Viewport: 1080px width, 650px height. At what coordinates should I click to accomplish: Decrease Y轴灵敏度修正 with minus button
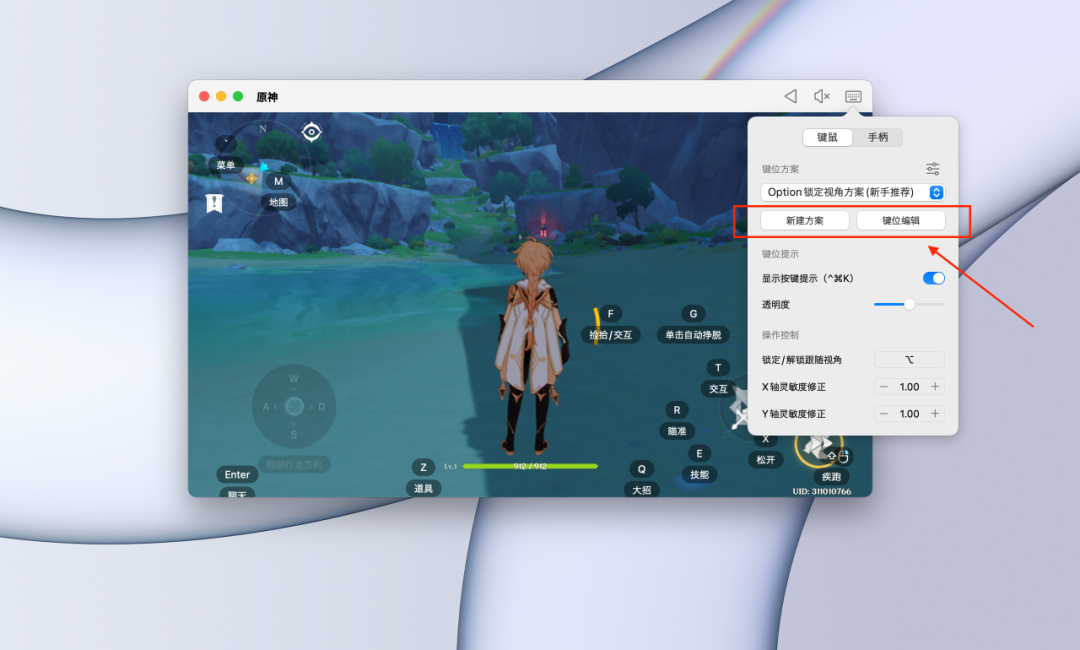pyautogui.click(x=884, y=414)
